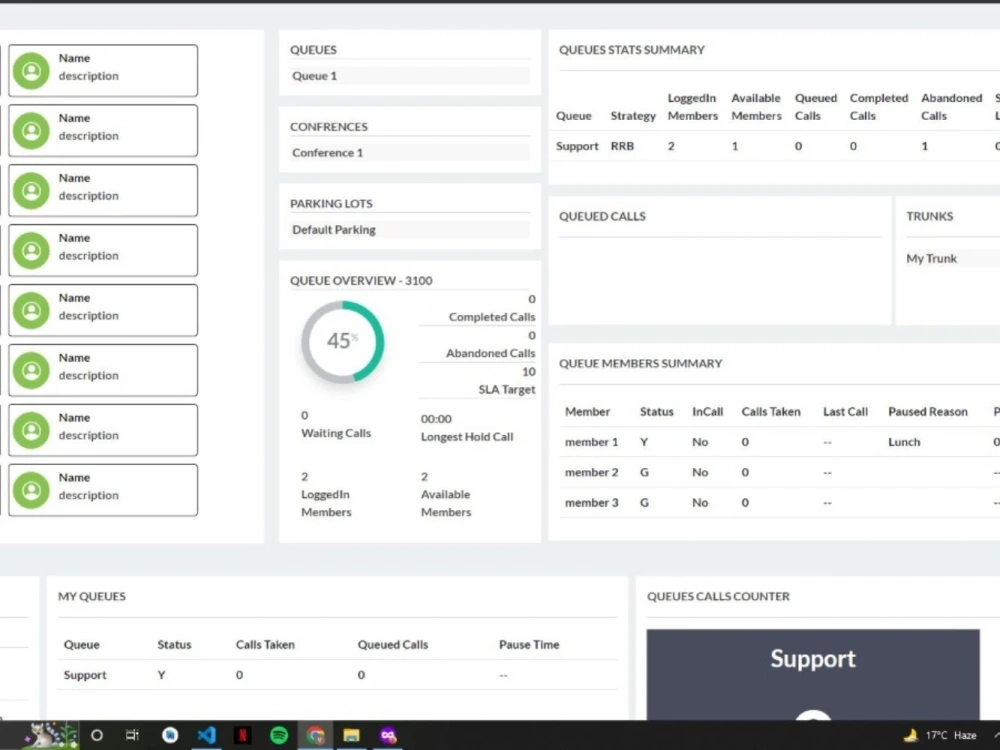Click the Y status of member 1

[644, 442]
